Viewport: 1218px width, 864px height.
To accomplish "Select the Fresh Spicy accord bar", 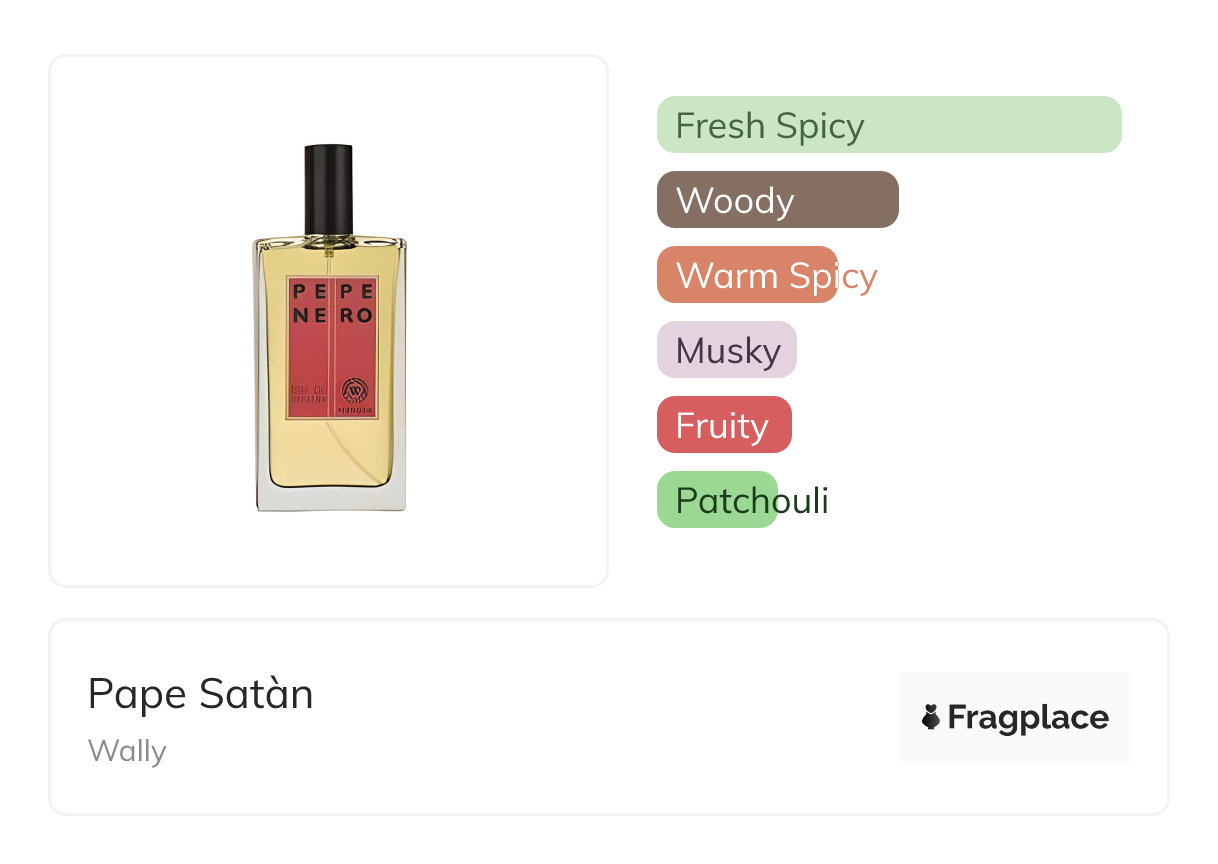I will [888, 125].
